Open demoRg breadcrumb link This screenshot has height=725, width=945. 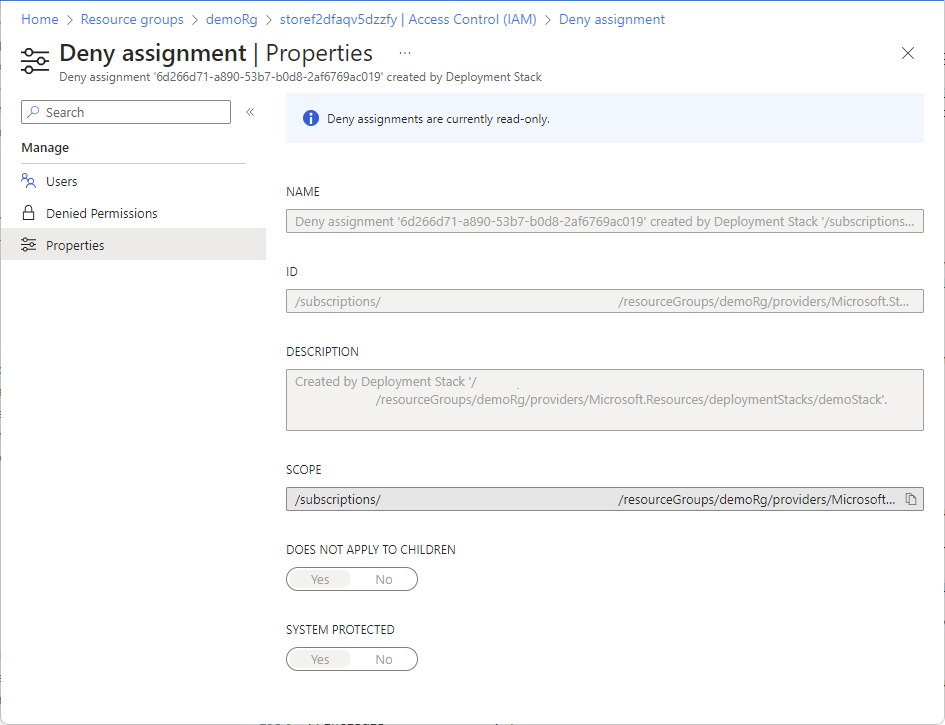coord(231,19)
